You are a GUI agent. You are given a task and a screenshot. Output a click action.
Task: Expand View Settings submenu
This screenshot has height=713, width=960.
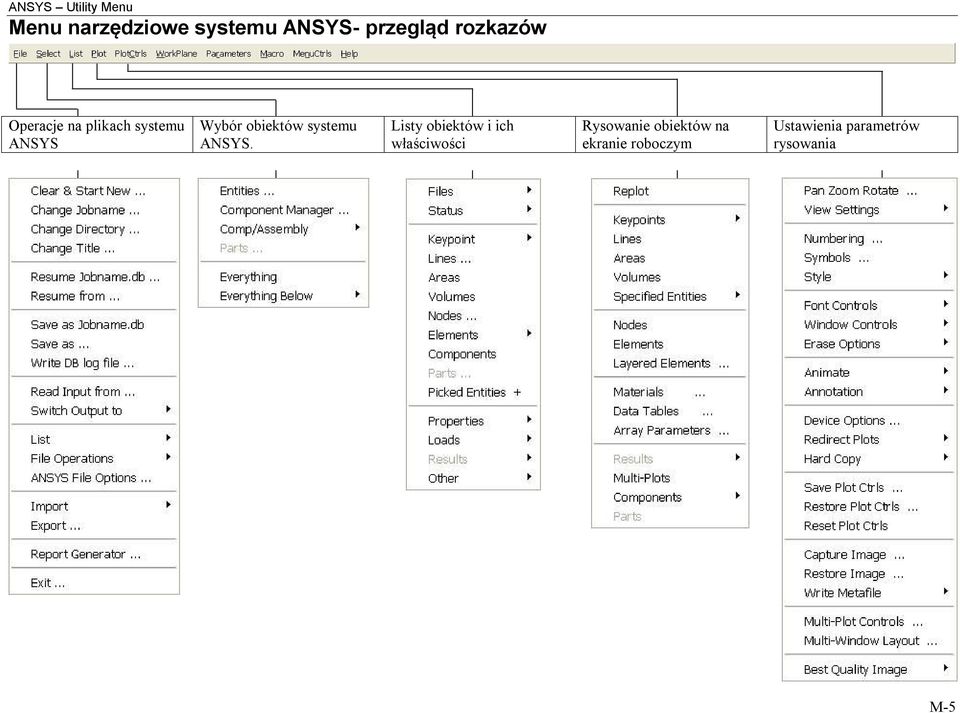tap(869, 210)
